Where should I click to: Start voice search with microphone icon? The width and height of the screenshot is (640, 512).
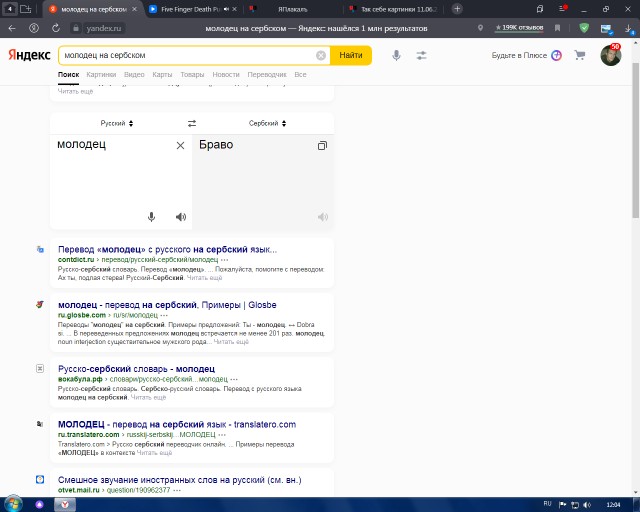coord(396,55)
